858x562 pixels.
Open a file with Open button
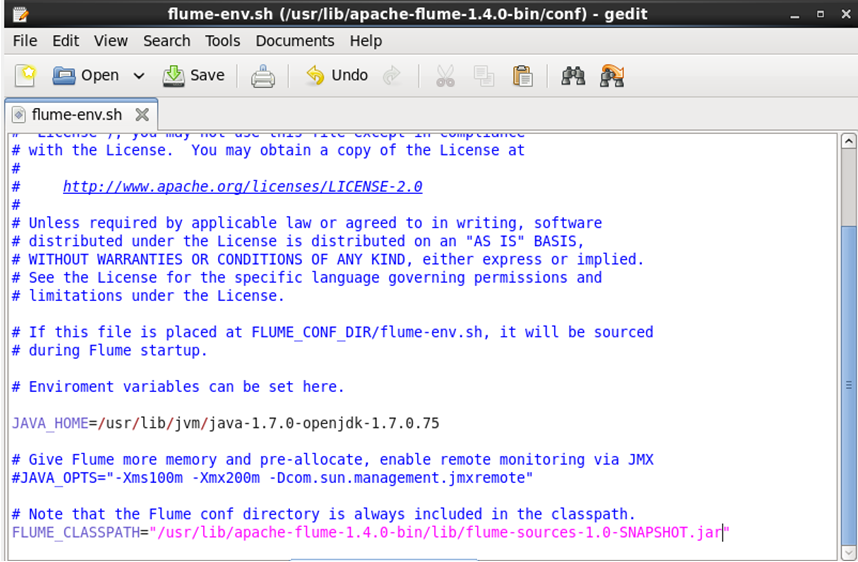point(85,76)
